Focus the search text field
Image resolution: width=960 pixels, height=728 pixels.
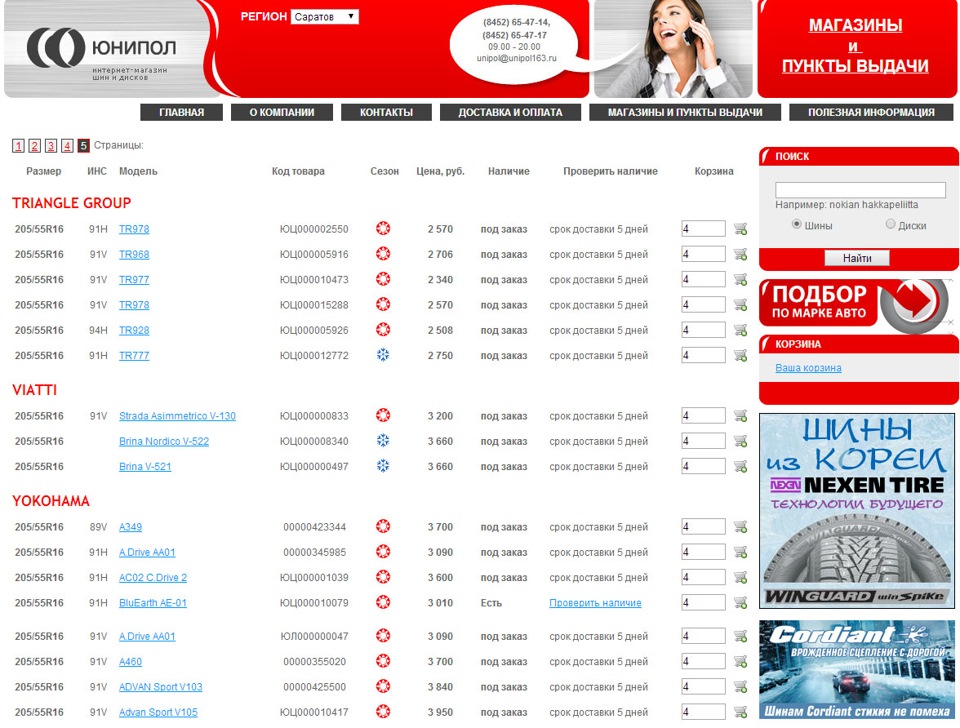(860, 190)
